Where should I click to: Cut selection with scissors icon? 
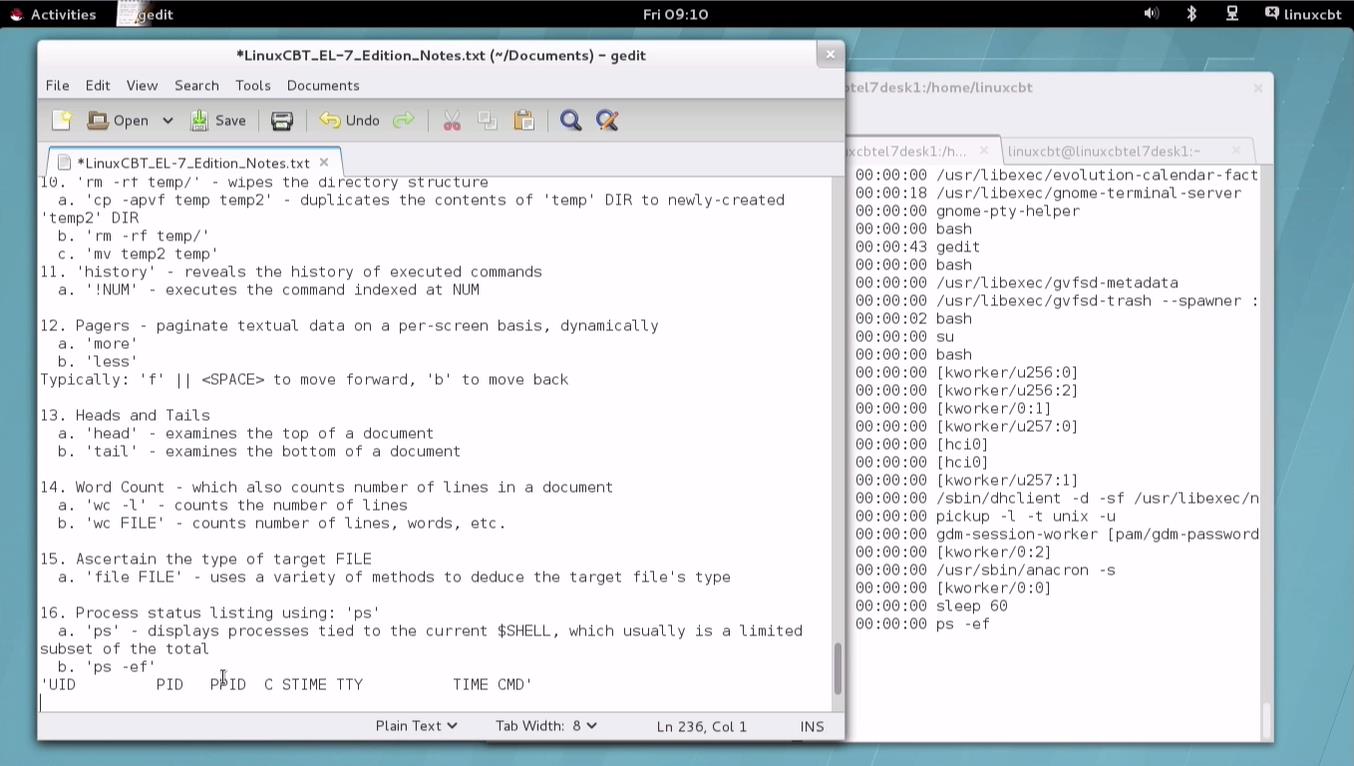pos(452,120)
